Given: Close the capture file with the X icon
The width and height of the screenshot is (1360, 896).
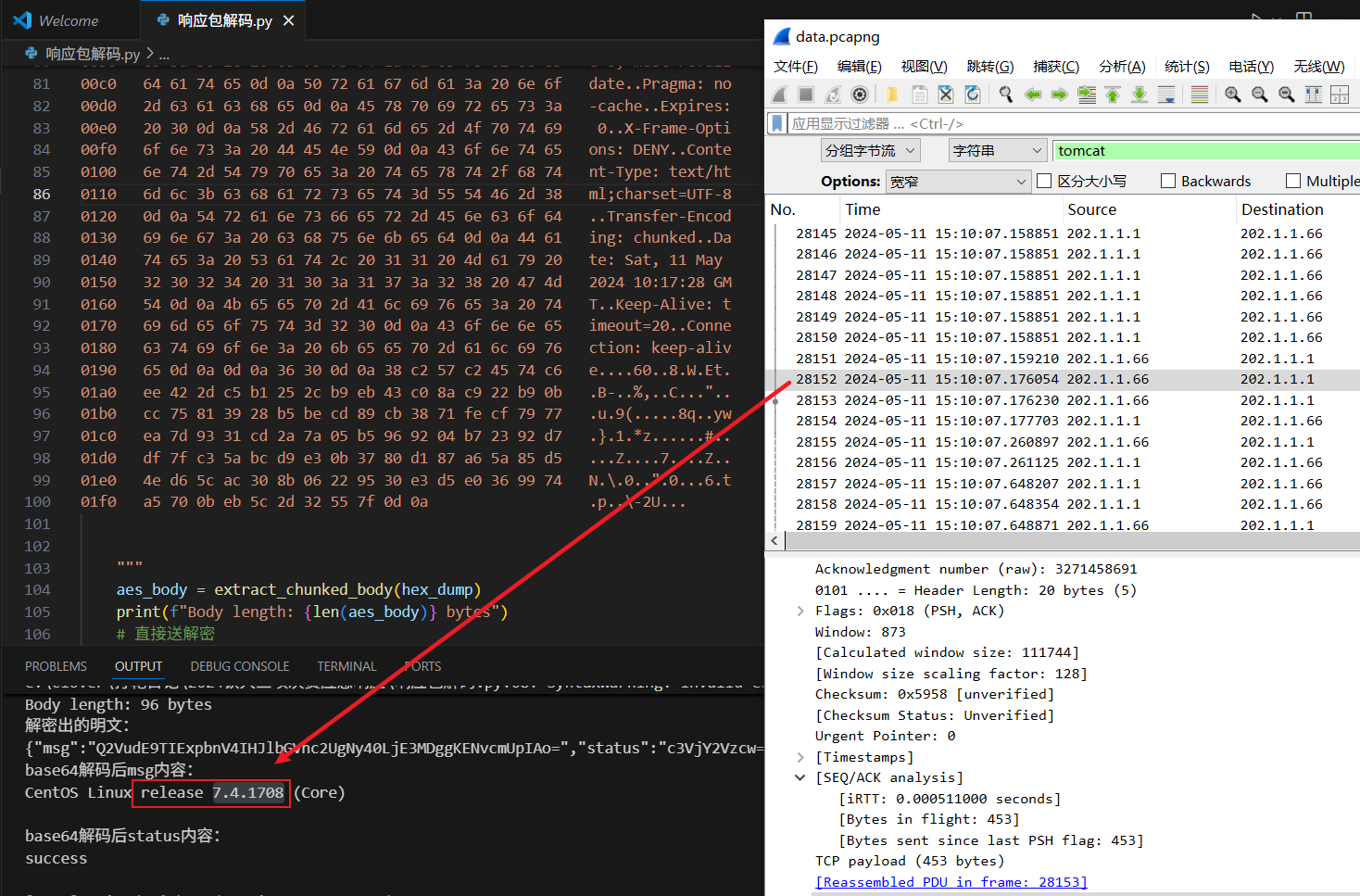Looking at the screenshot, I should tap(946, 95).
